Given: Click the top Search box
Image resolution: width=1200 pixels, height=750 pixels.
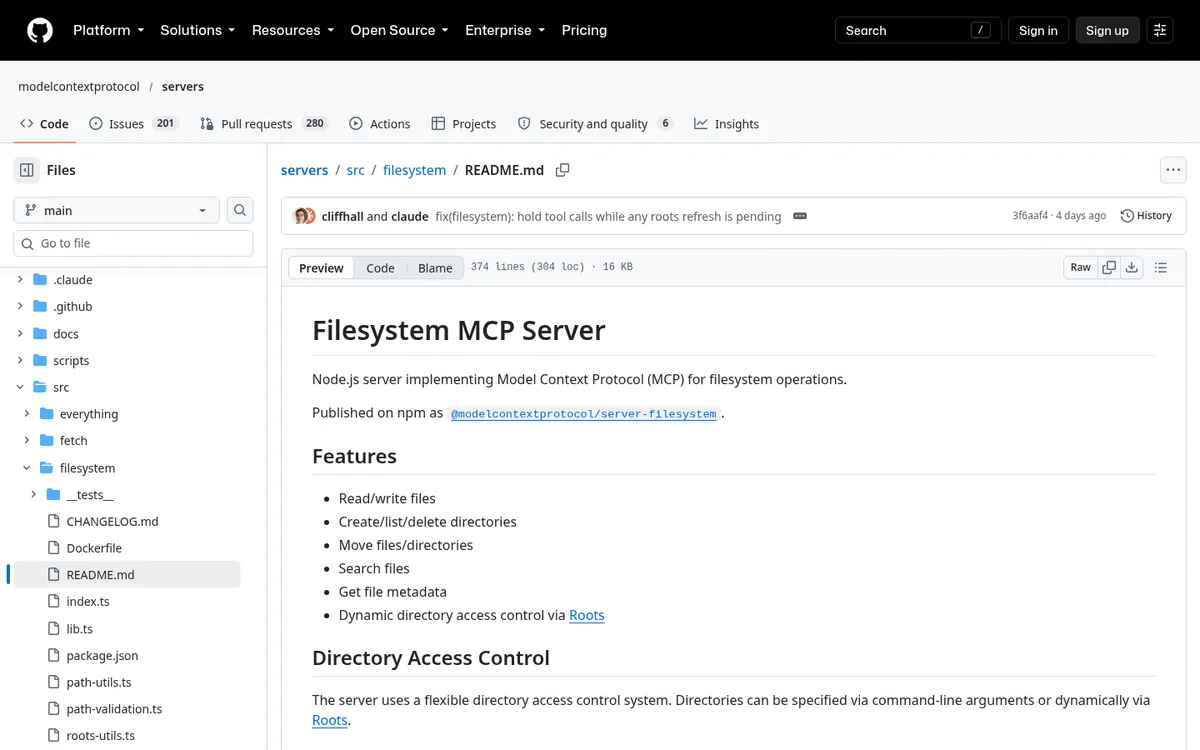Looking at the screenshot, I should (916, 30).
